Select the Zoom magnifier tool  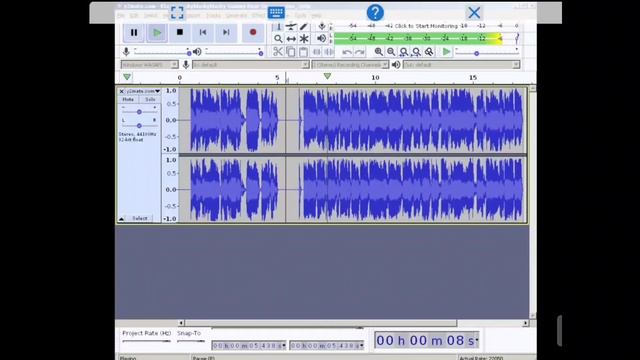[x=278, y=39]
